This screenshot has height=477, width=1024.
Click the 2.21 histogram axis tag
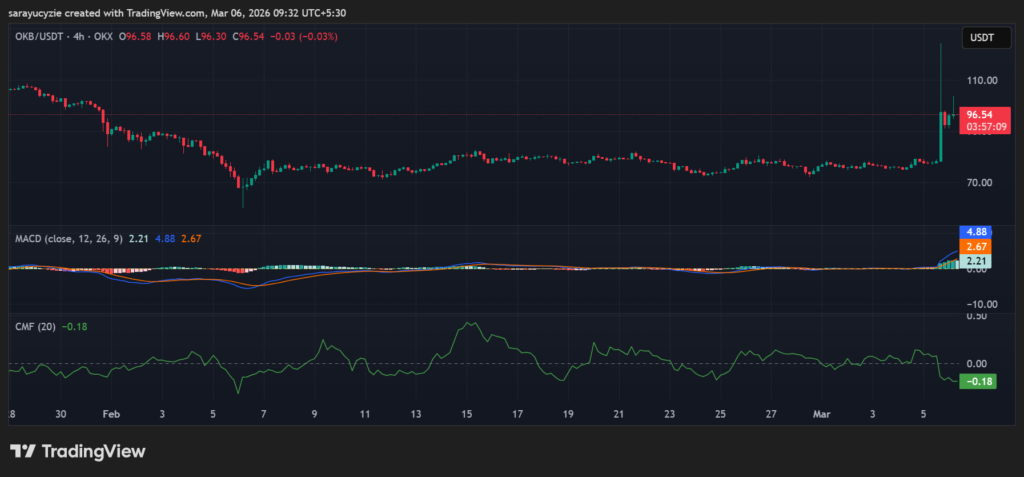(x=975, y=261)
